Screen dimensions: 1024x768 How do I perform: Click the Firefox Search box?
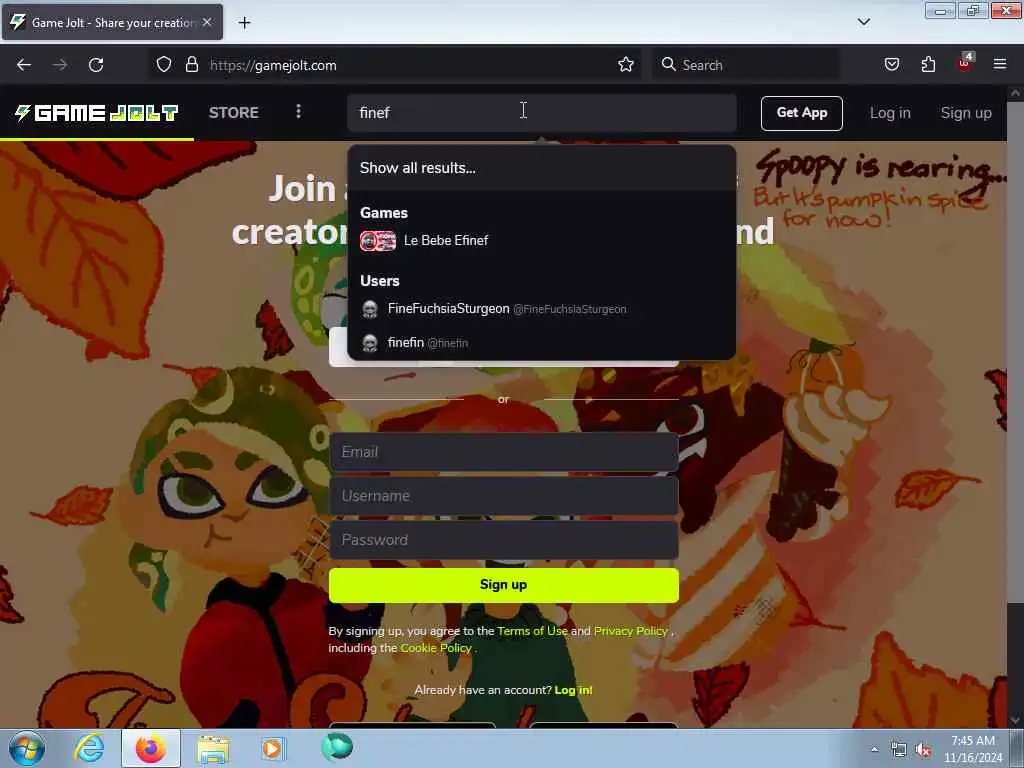click(x=746, y=65)
